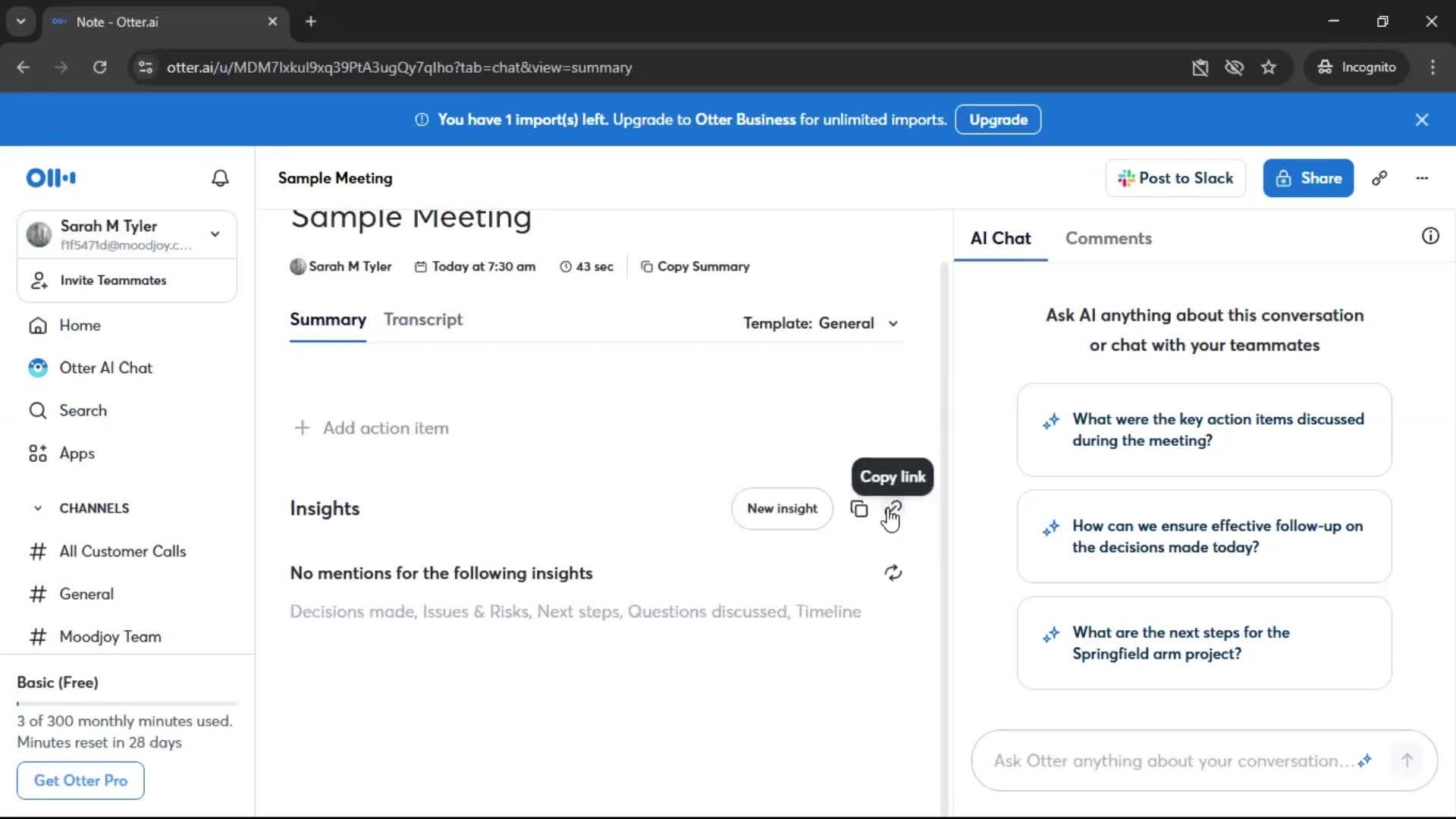
Task: Open the tab search dropdown arrow
Action: tap(20, 21)
